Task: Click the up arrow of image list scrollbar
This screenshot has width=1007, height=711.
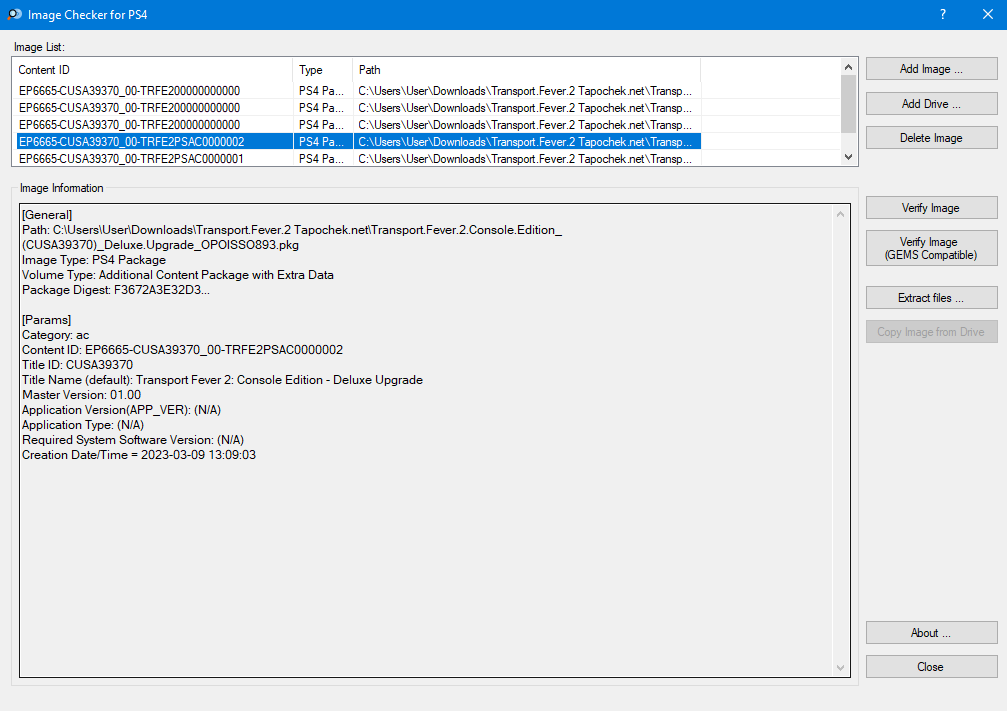Action: pyautogui.click(x=848, y=67)
